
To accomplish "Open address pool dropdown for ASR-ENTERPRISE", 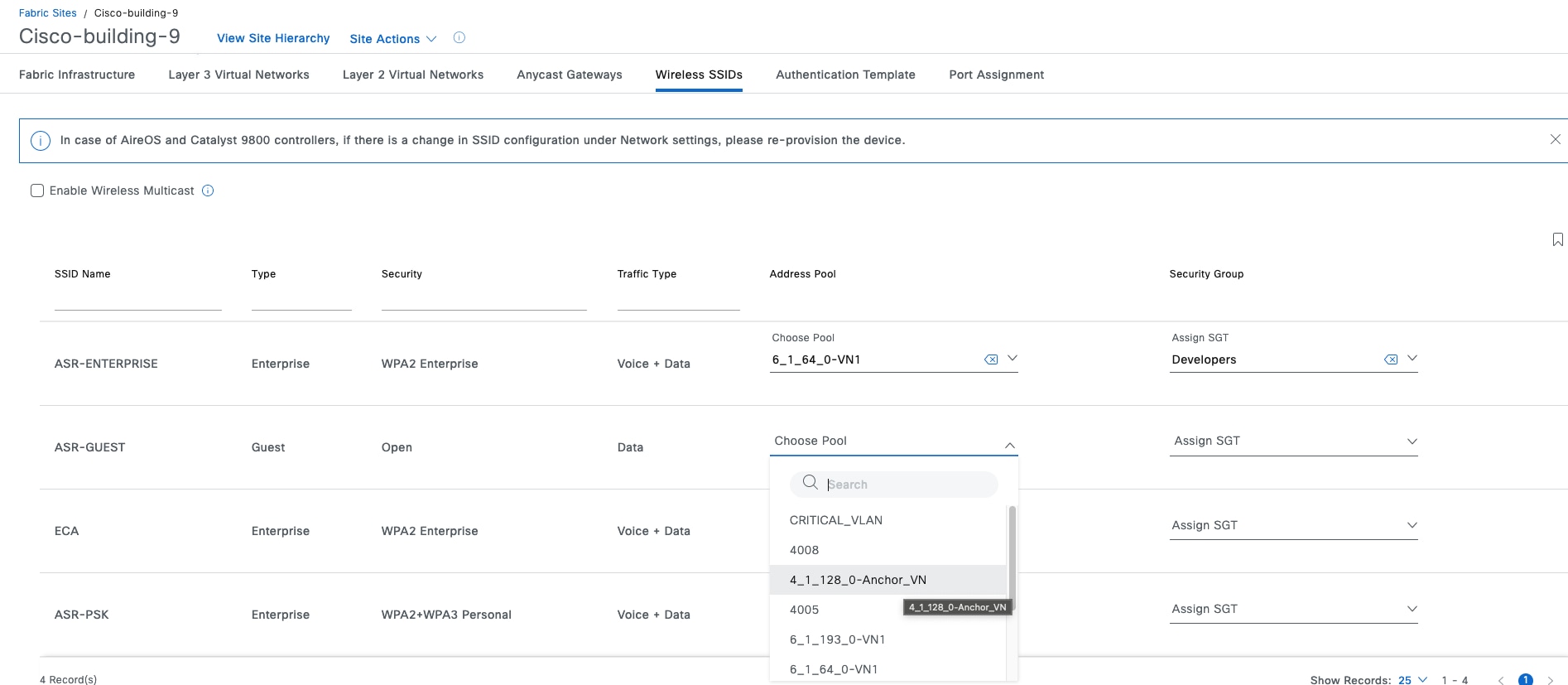I will tap(1012, 358).
